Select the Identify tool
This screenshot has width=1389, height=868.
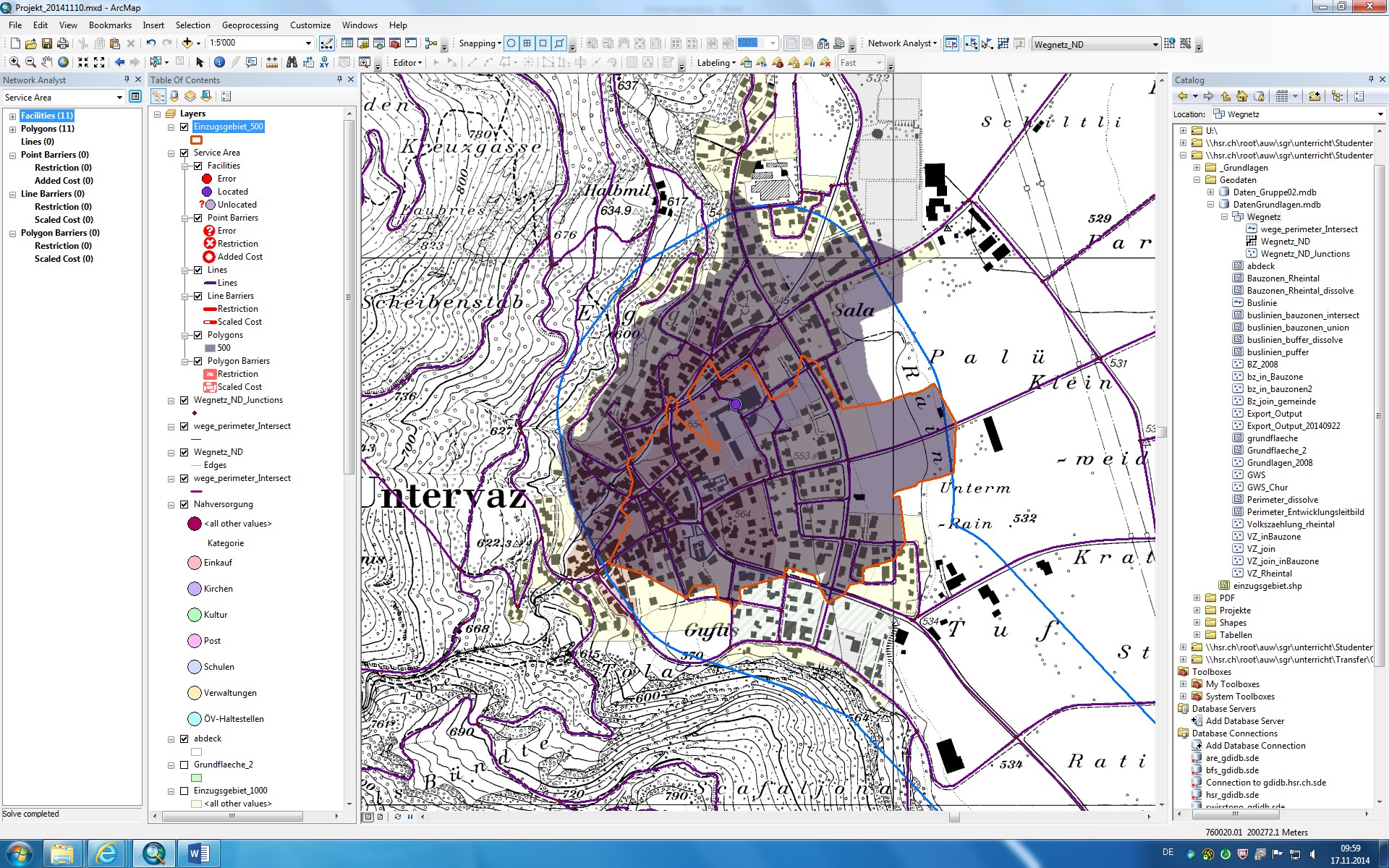click(219, 62)
